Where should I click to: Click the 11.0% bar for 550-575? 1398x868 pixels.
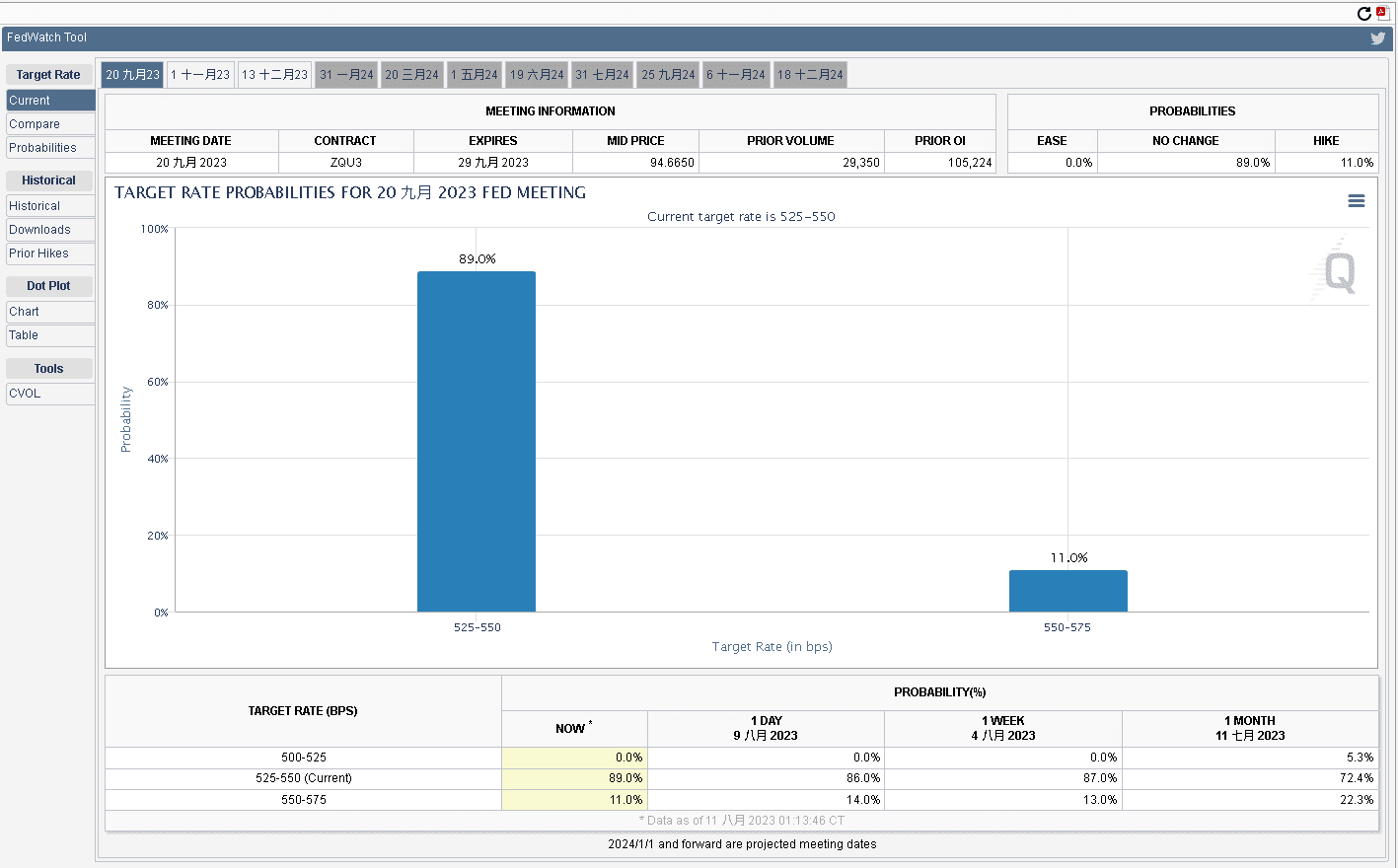pyautogui.click(x=1067, y=591)
